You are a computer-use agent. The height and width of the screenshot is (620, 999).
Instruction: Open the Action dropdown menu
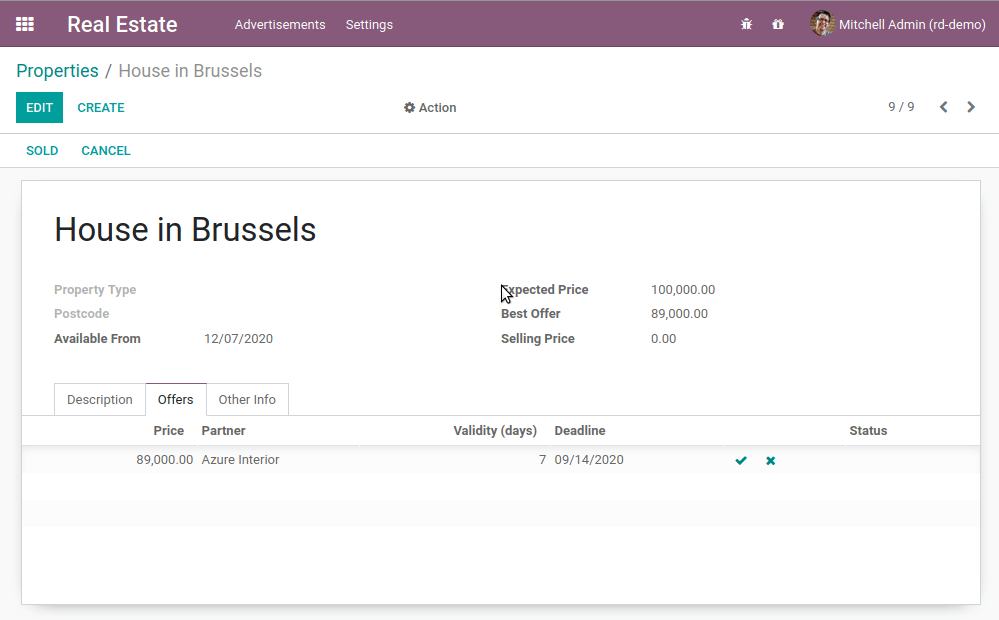pyautogui.click(x=430, y=108)
